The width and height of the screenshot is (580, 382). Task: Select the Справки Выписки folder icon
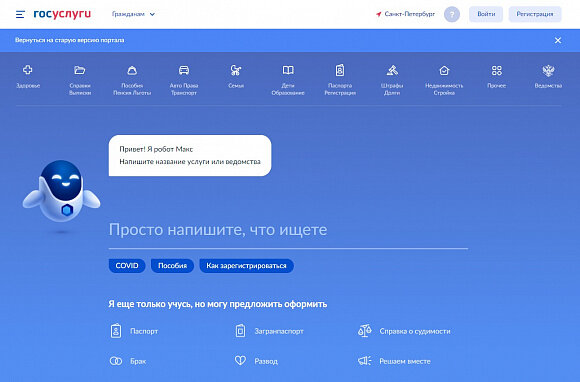(80, 70)
